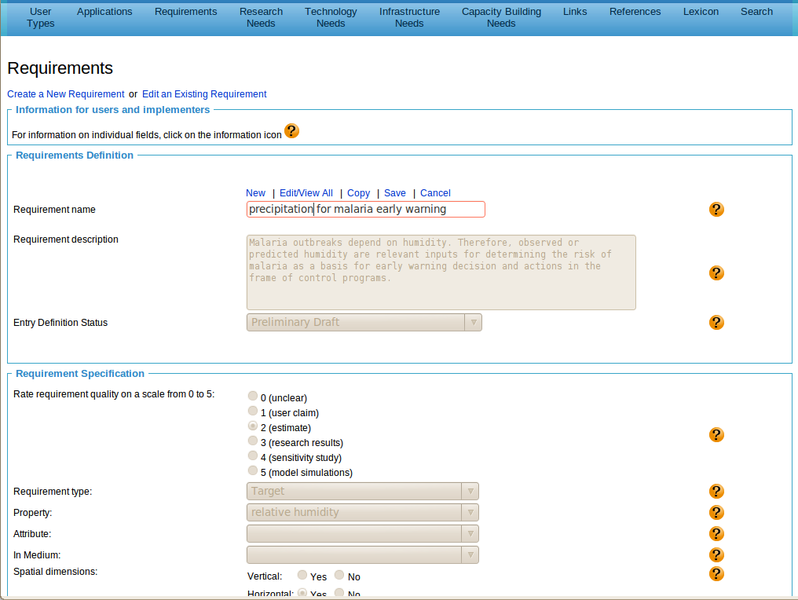Click information icon in users and implementers section

point(292,131)
